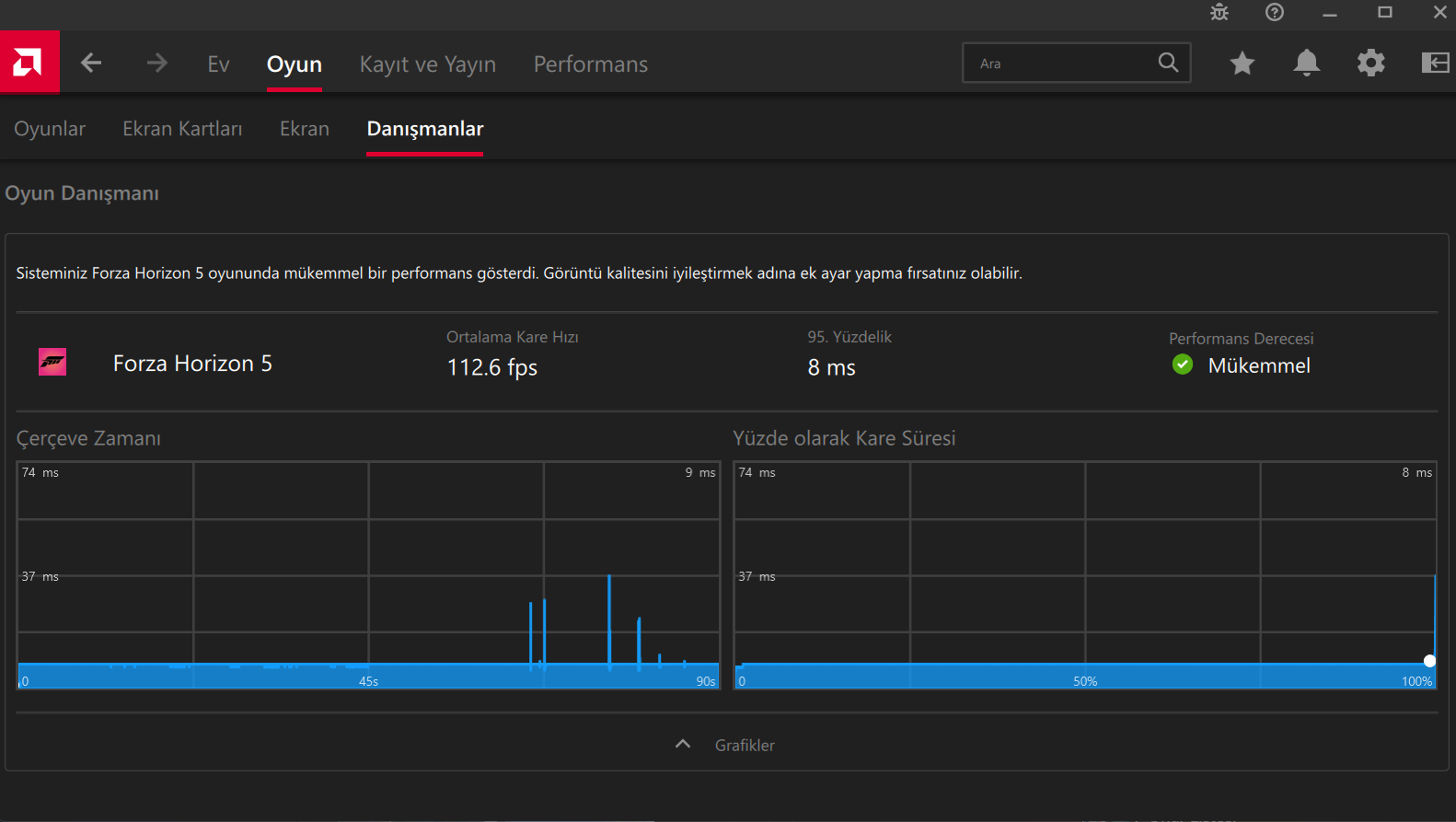Click the 112.6 fps value

tap(492, 367)
